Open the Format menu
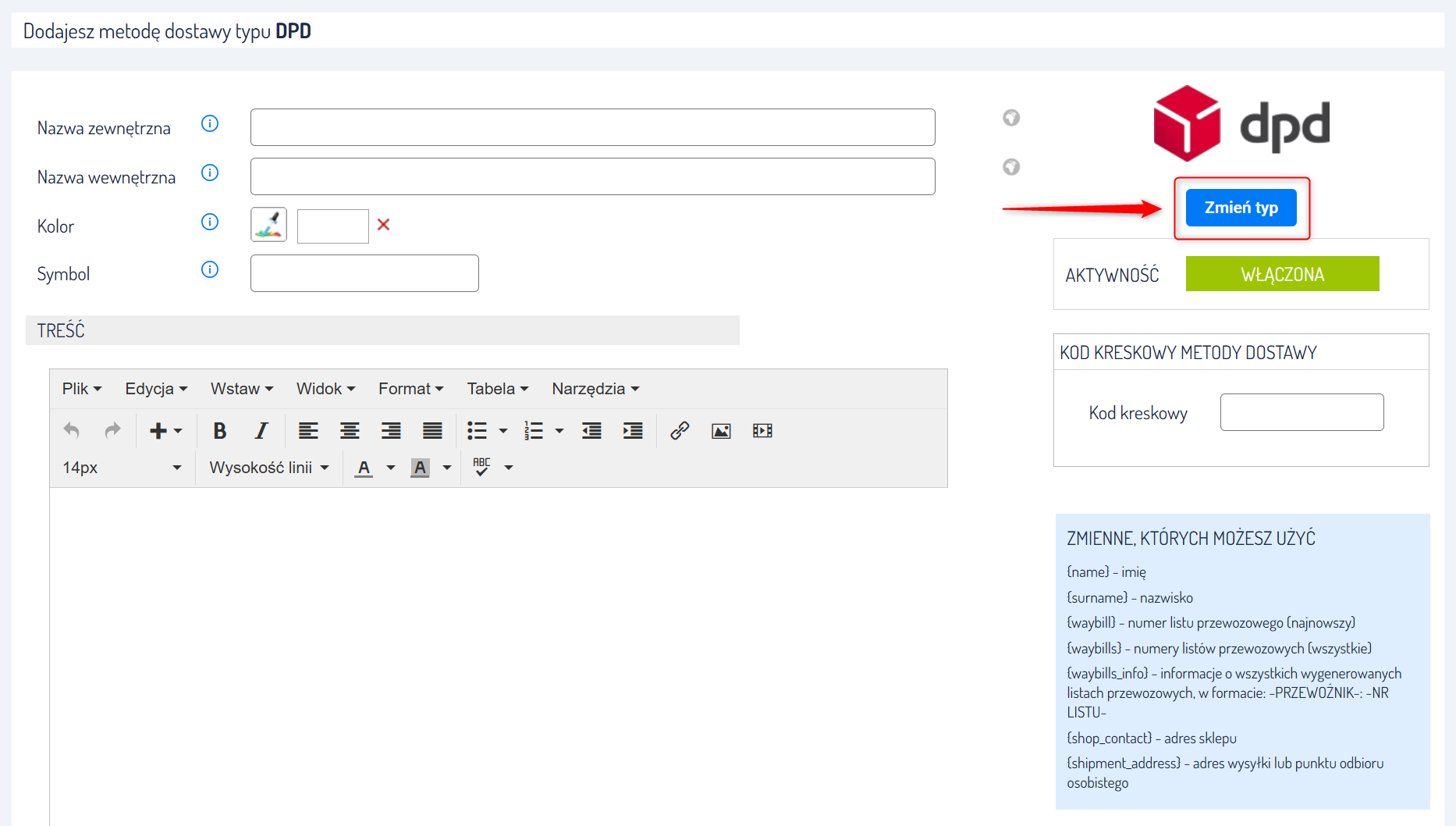Screen dimensions: 1456x826 pos(410,389)
